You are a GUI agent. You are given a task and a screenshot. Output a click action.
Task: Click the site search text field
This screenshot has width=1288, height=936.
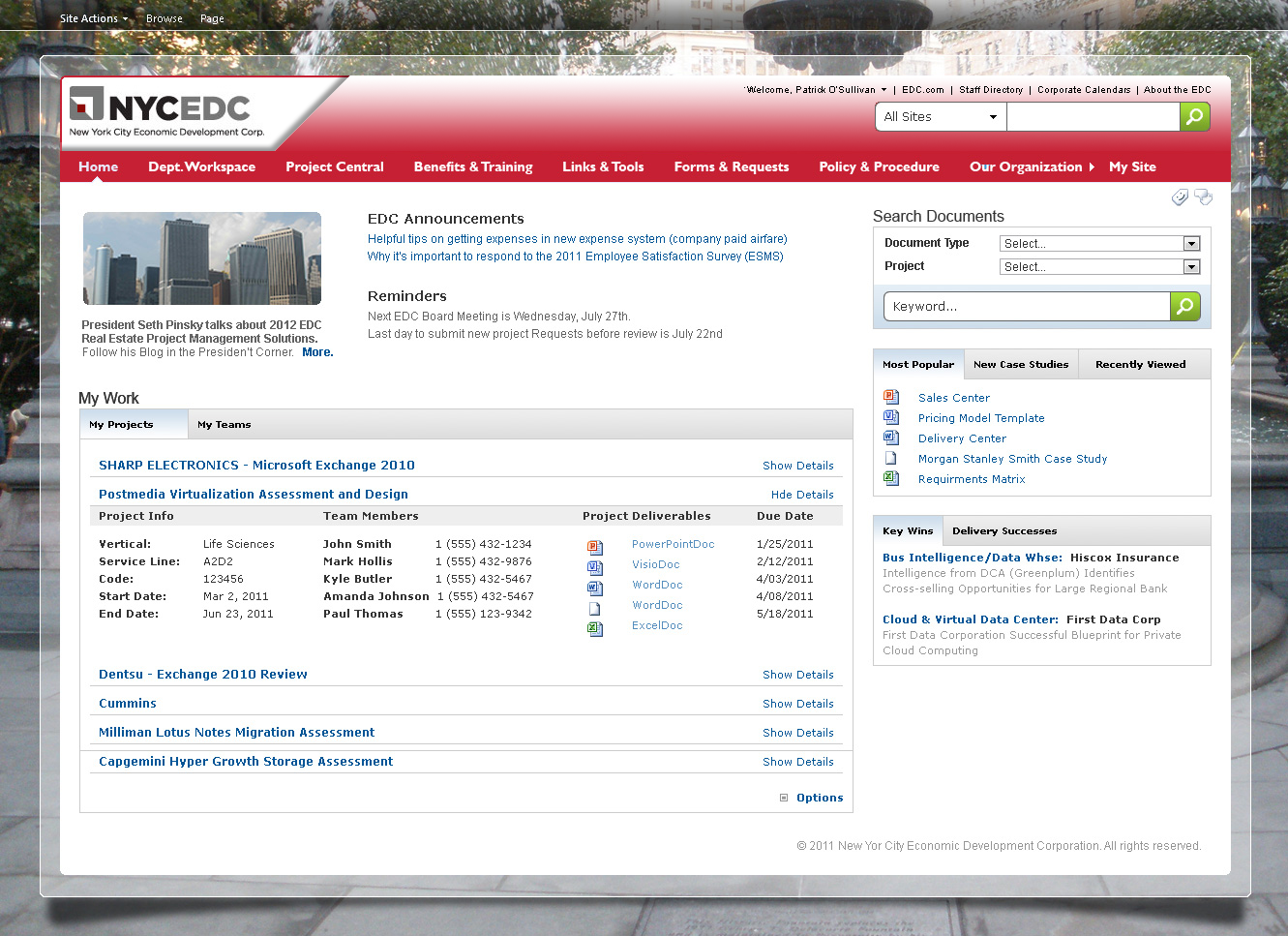point(1093,117)
